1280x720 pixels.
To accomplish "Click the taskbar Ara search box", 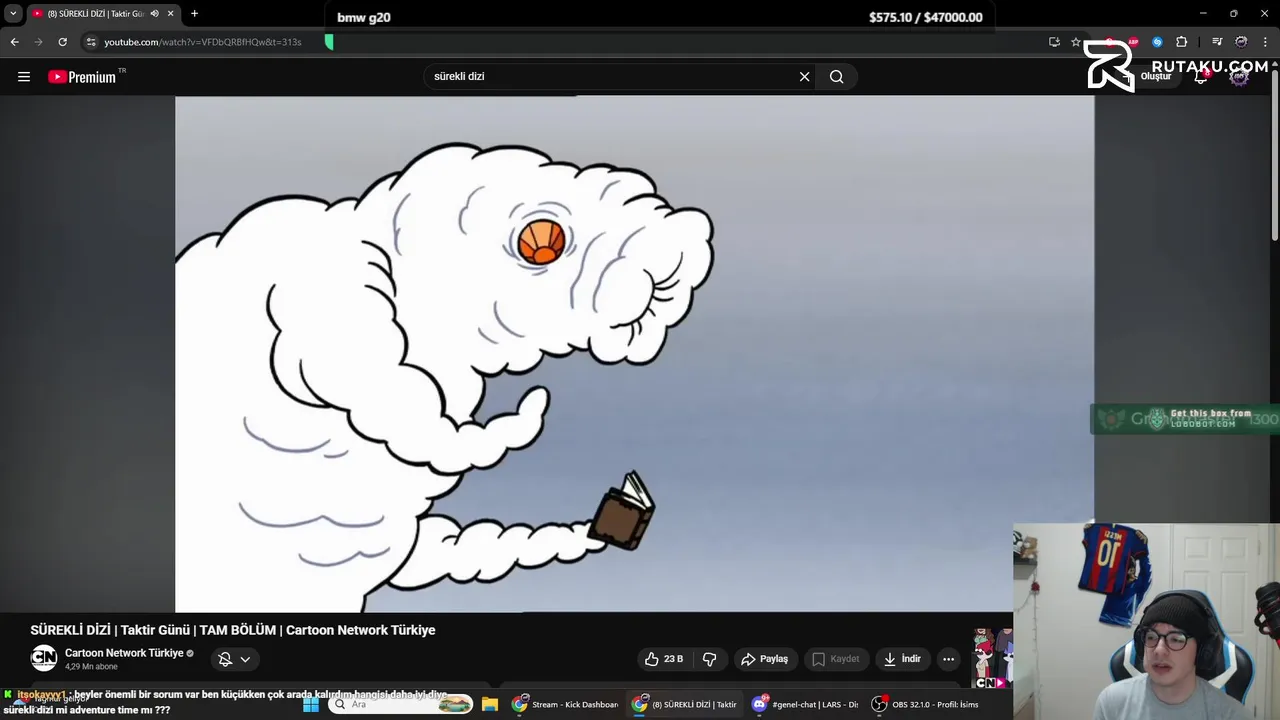I will point(401,704).
